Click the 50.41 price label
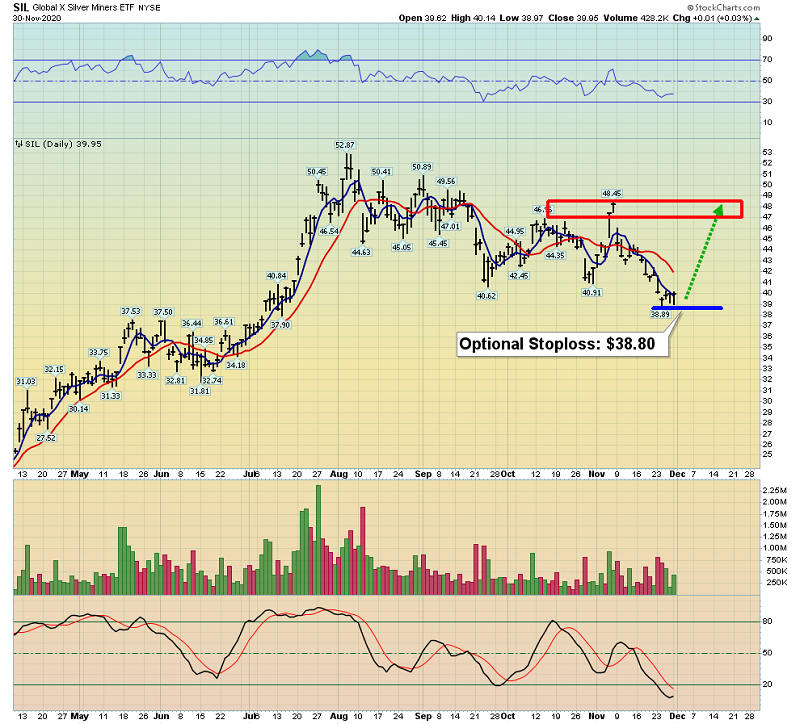 tap(381, 172)
